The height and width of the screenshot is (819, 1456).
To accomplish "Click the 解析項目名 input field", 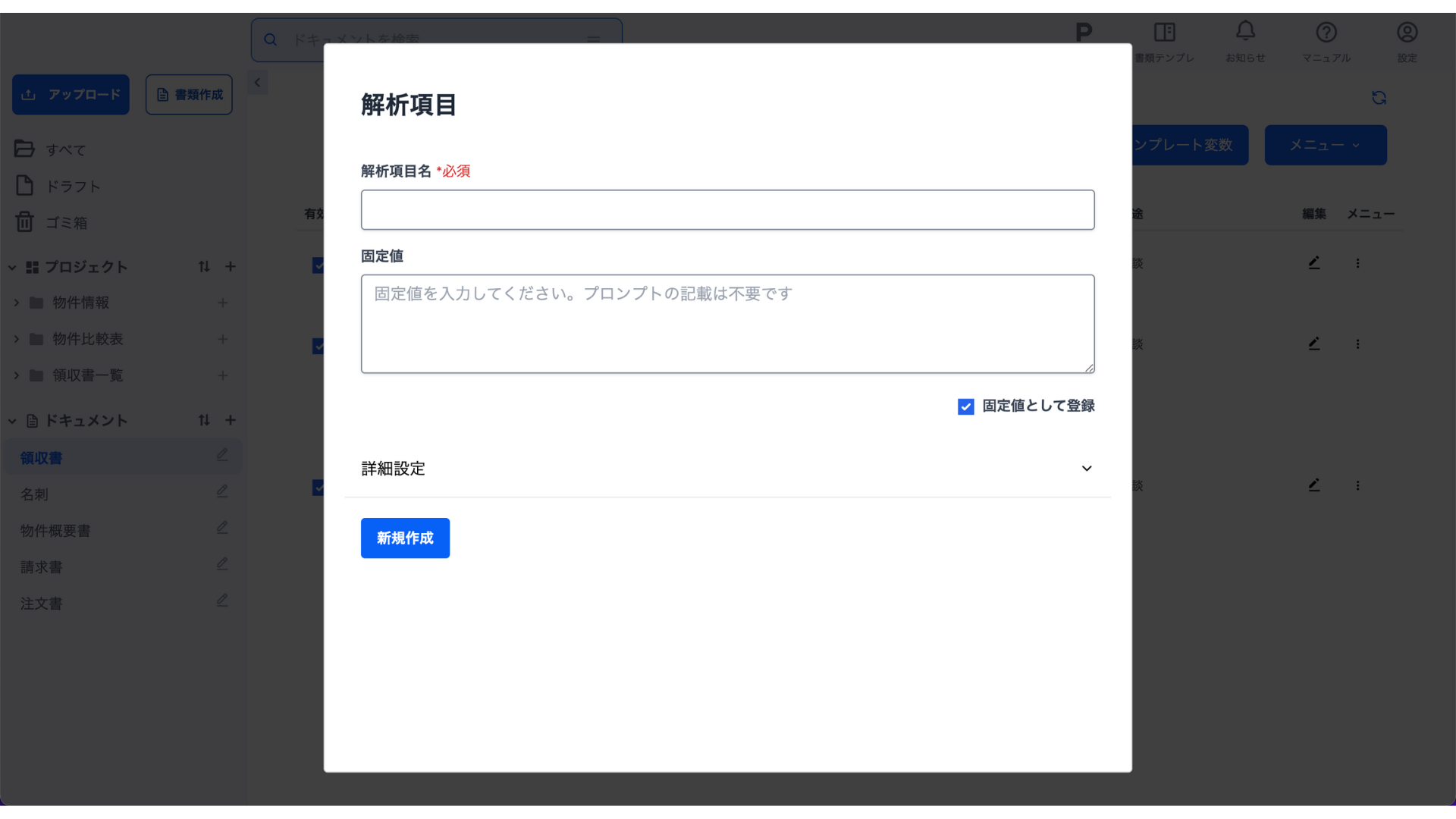I will [727, 210].
